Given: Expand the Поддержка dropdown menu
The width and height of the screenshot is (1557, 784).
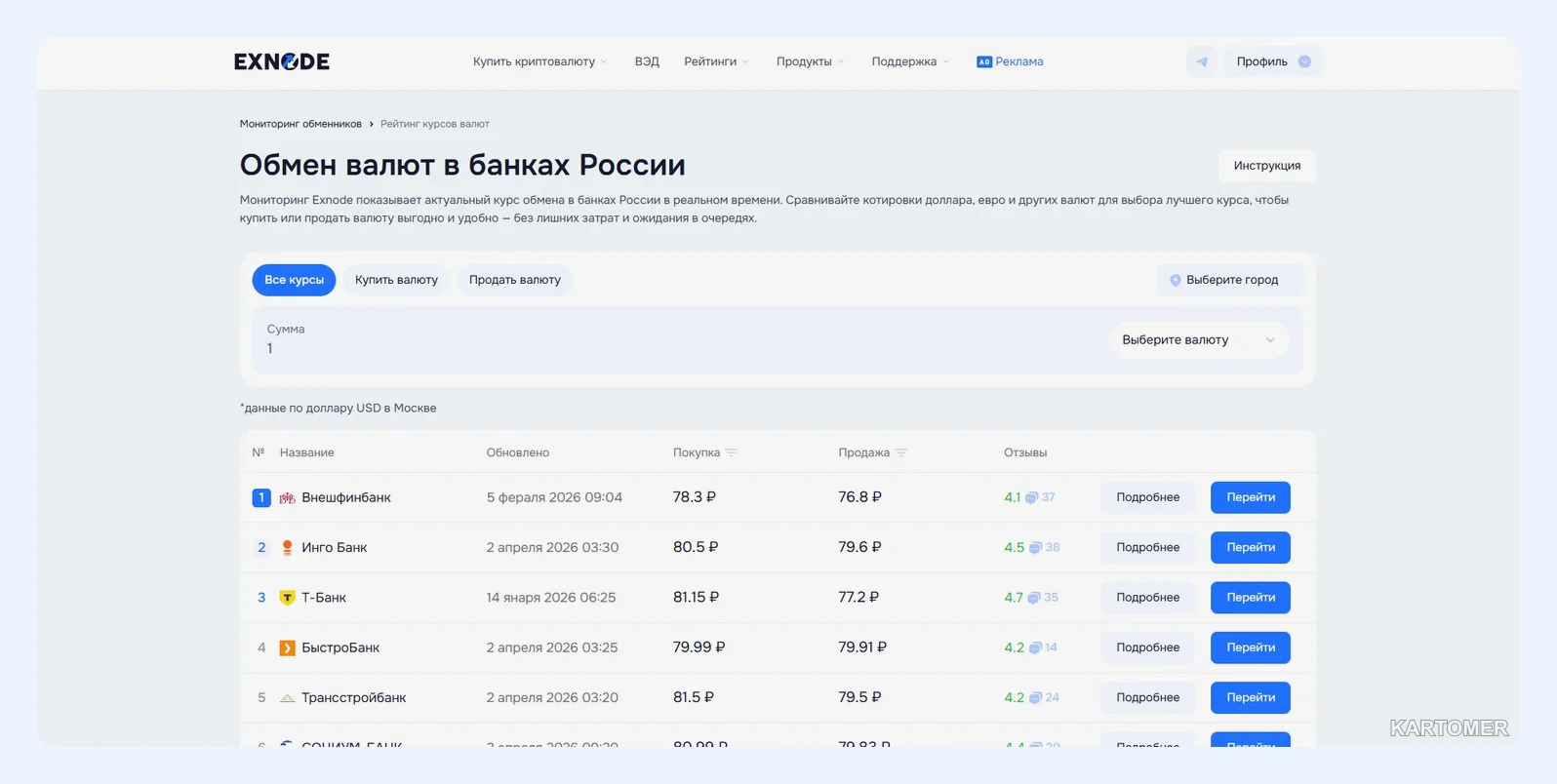Looking at the screenshot, I should pyautogui.click(x=910, y=61).
